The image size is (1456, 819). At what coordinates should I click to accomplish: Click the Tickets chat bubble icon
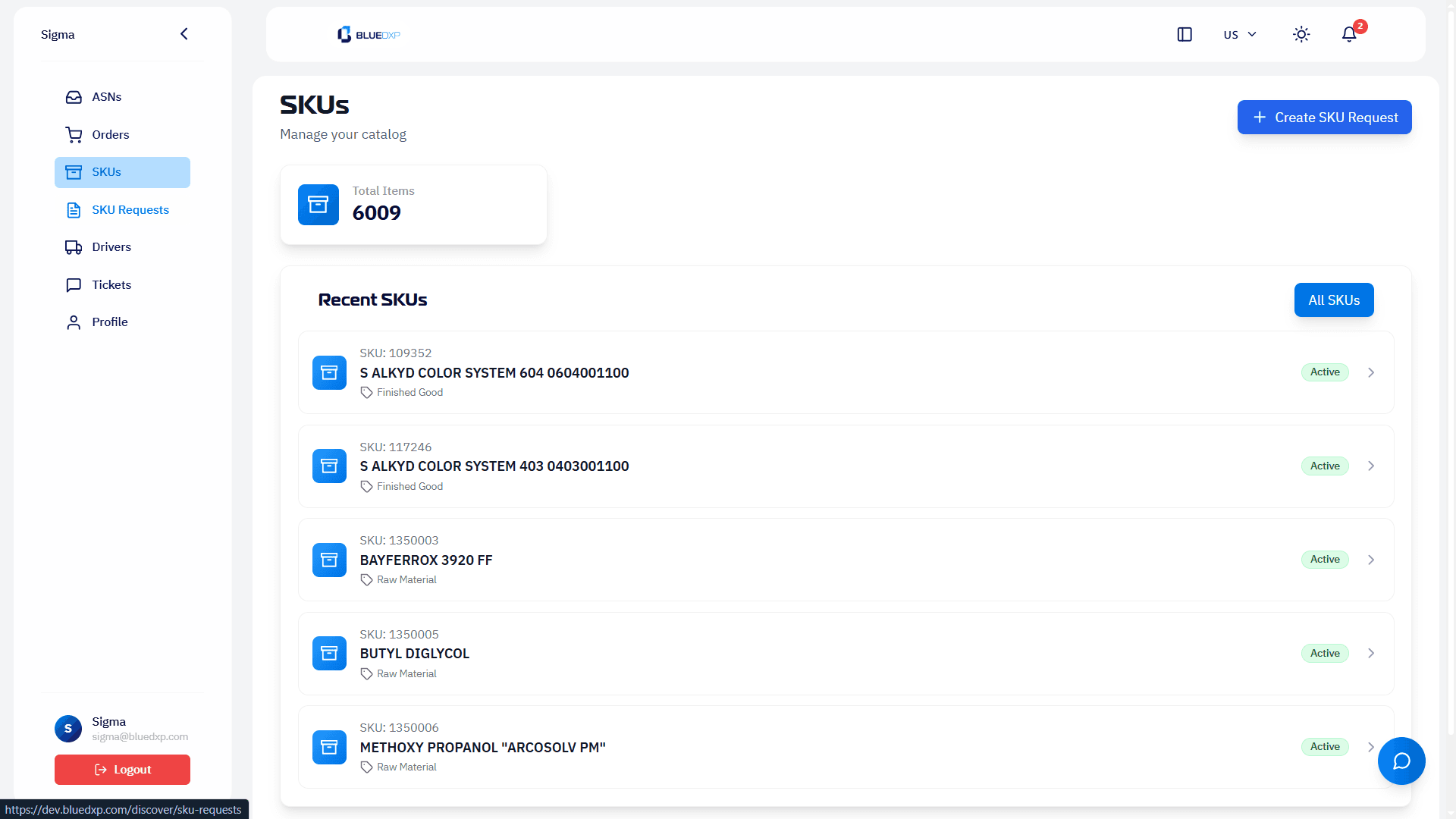(74, 285)
